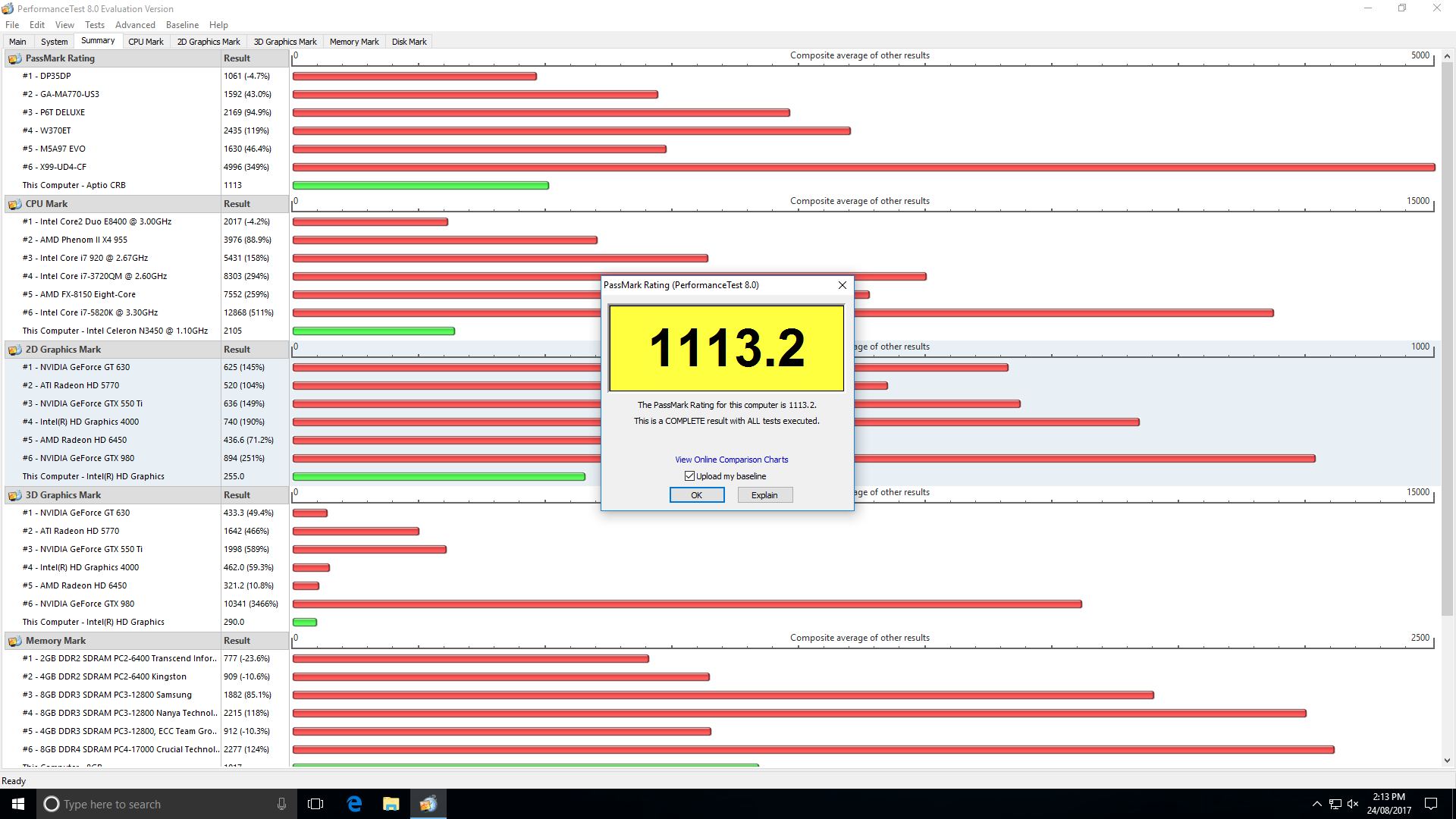This screenshot has width=1456, height=819.
Task: Click green This Computer PassMark Rating bar
Action: coord(421,185)
